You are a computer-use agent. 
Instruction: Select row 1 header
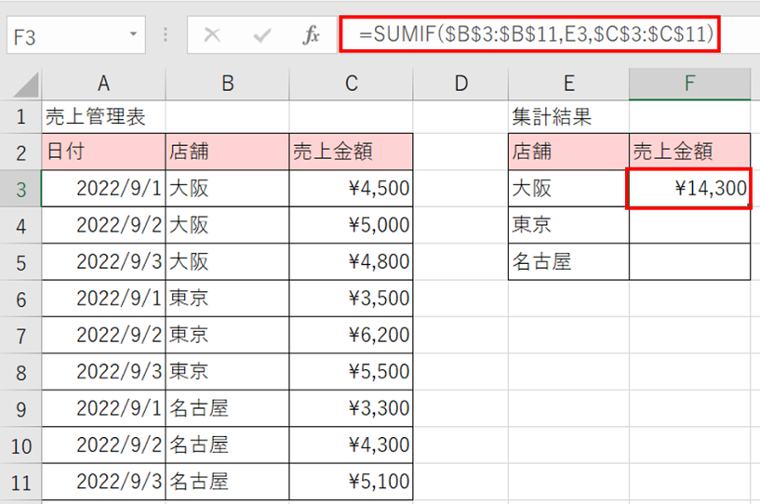[x=21, y=117]
